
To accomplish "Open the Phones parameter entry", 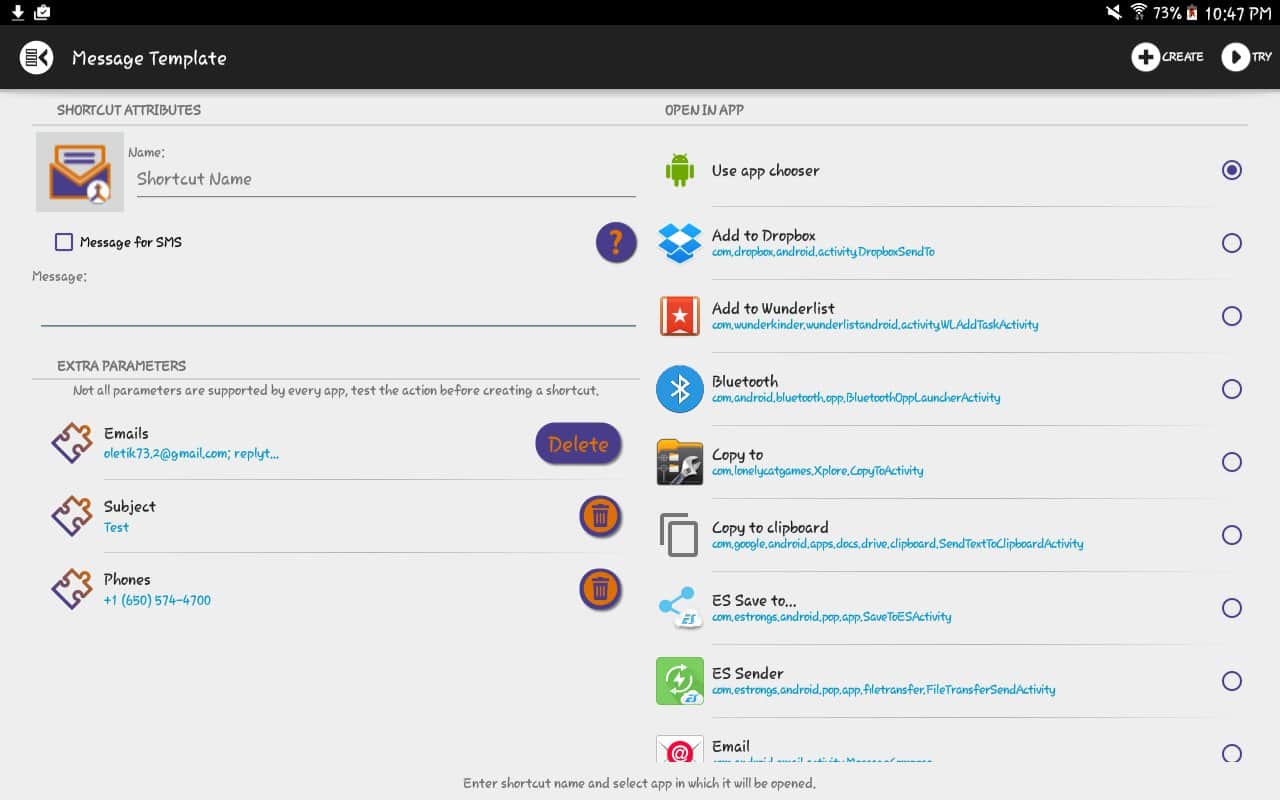I will [x=300, y=589].
